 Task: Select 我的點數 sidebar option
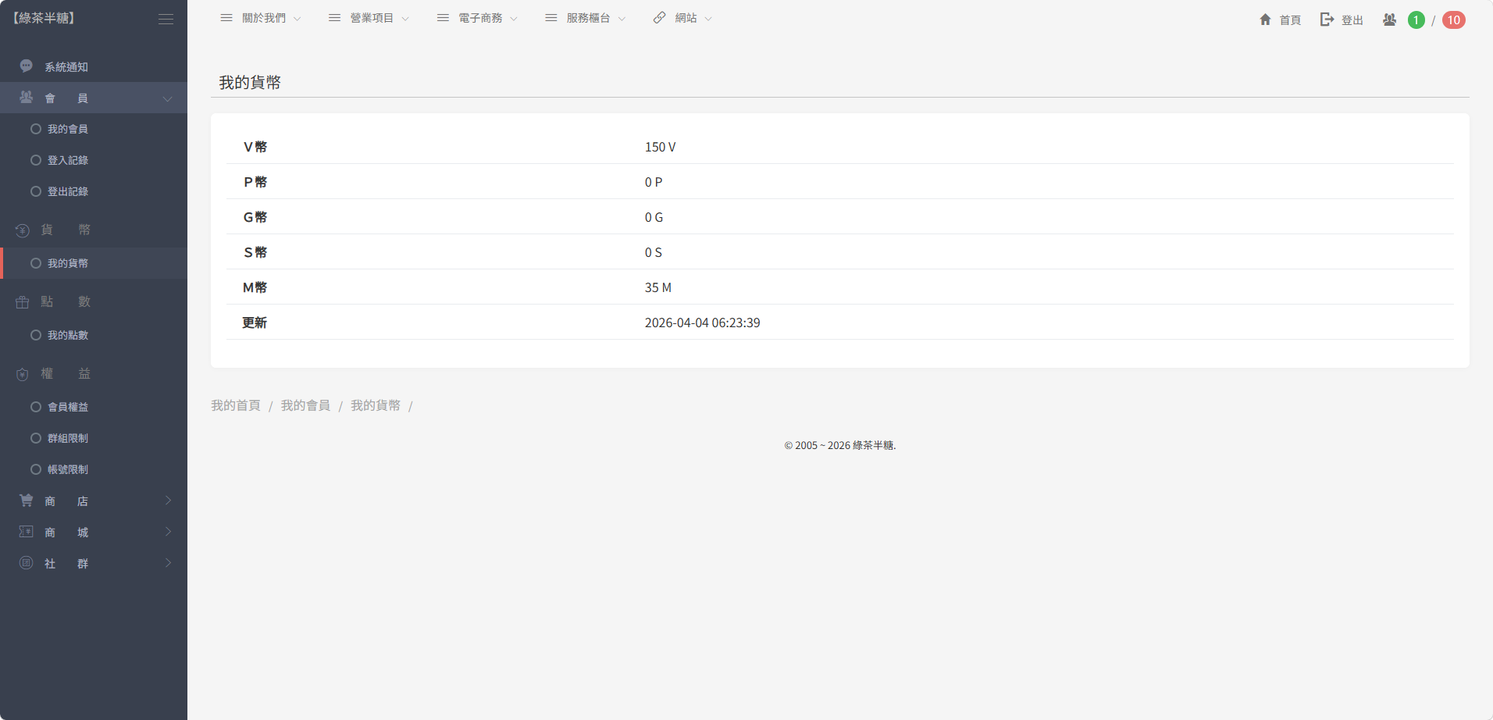coord(67,335)
